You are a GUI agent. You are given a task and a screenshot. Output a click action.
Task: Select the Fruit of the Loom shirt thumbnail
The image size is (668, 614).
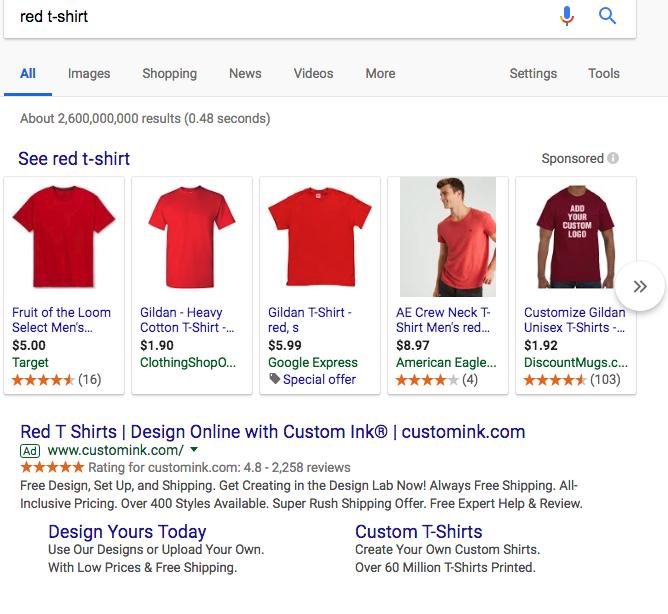[x=64, y=236]
